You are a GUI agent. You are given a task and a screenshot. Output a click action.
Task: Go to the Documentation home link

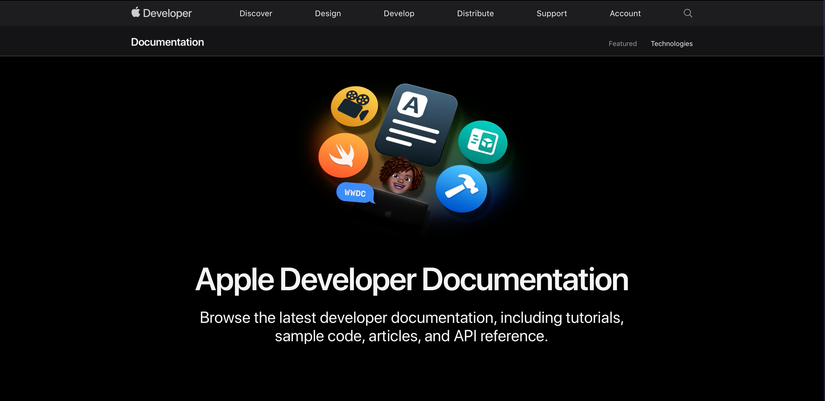coord(167,42)
